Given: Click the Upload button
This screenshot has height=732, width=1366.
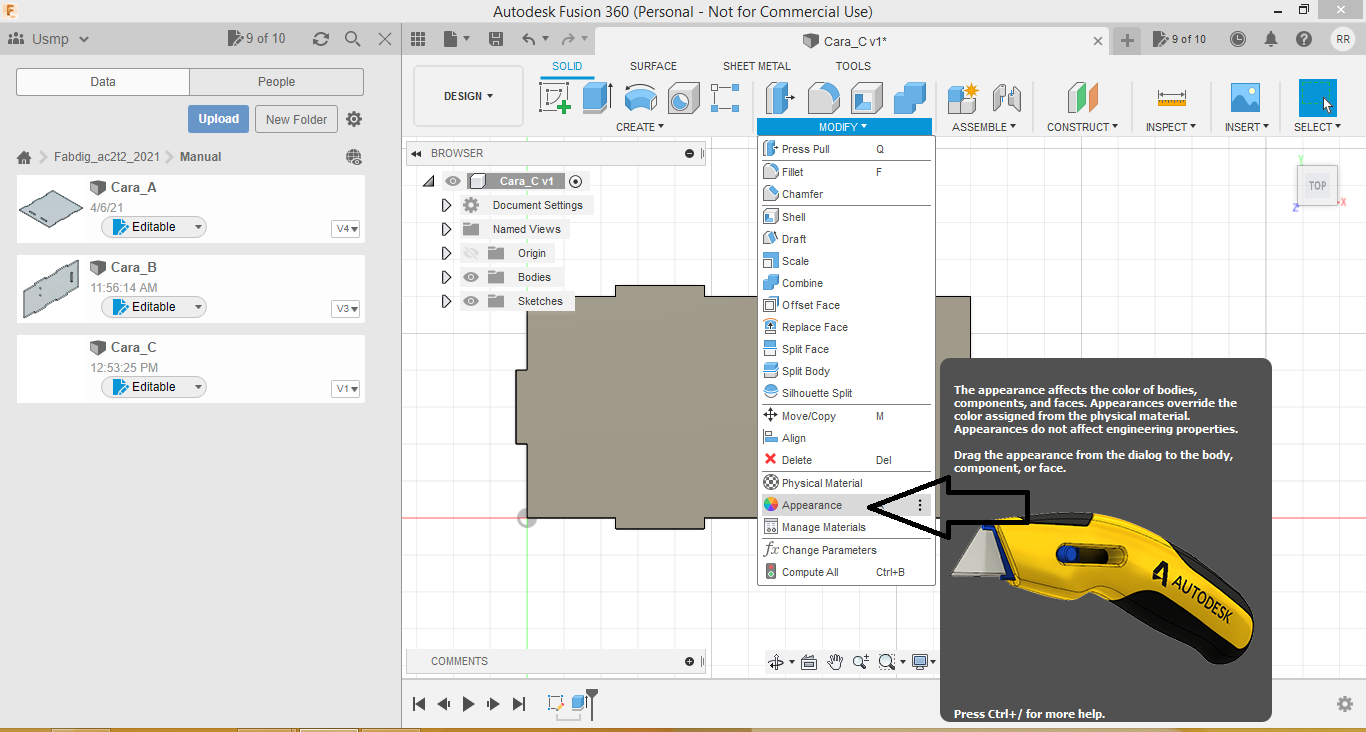Looking at the screenshot, I should pos(218,119).
